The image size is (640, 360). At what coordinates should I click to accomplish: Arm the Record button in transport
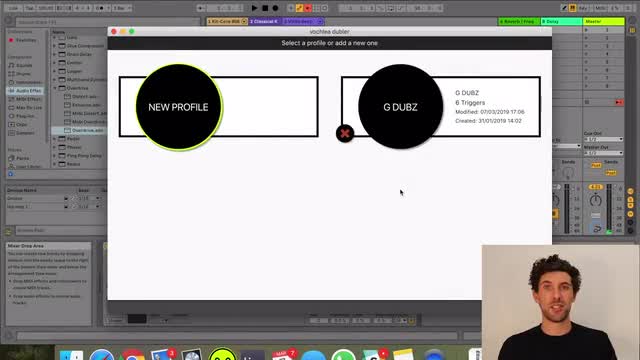275,8
